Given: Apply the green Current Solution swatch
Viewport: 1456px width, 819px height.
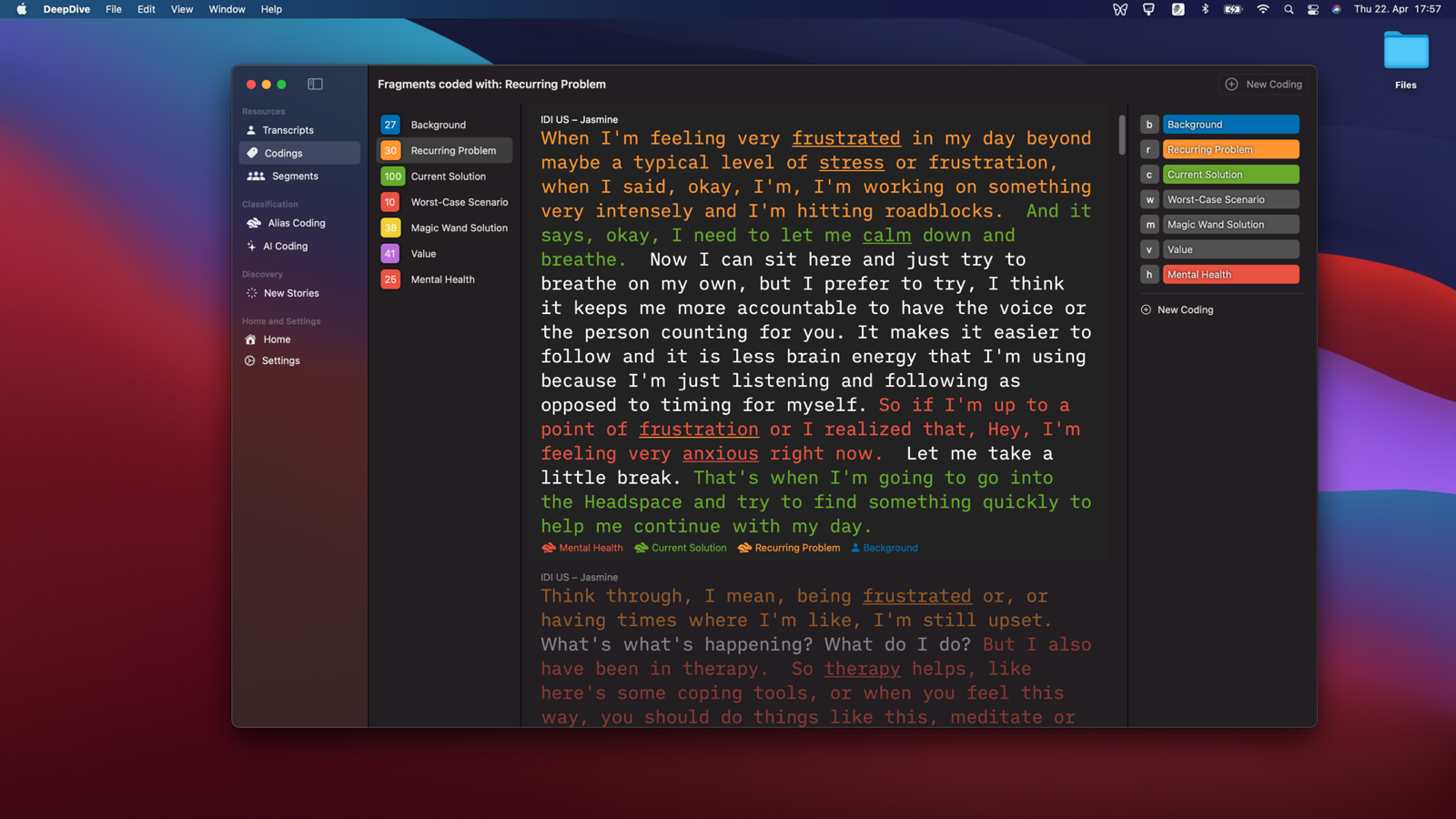Looking at the screenshot, I should tap(1230, 175).
